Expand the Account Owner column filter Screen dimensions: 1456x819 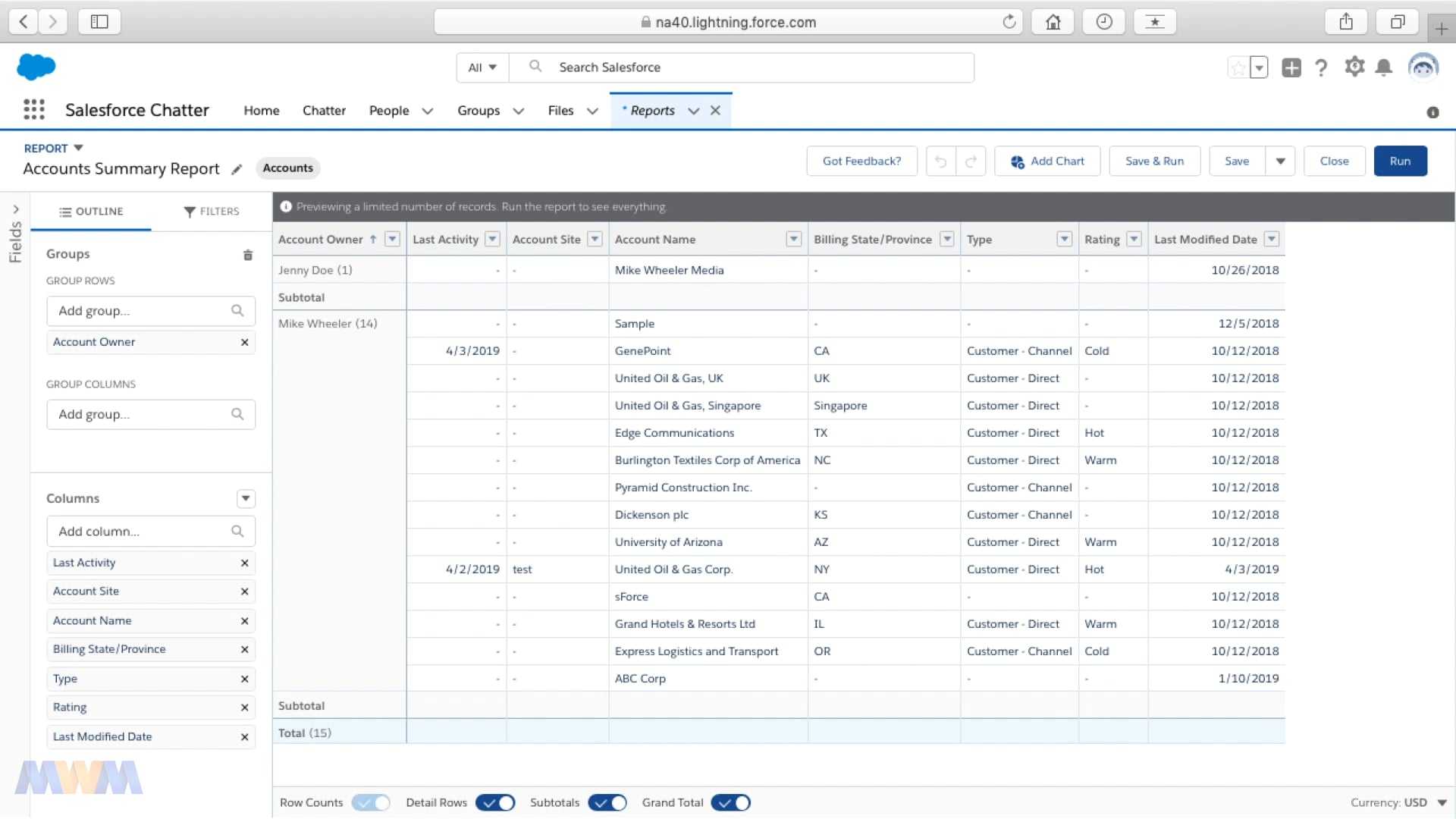pos(391,238)
